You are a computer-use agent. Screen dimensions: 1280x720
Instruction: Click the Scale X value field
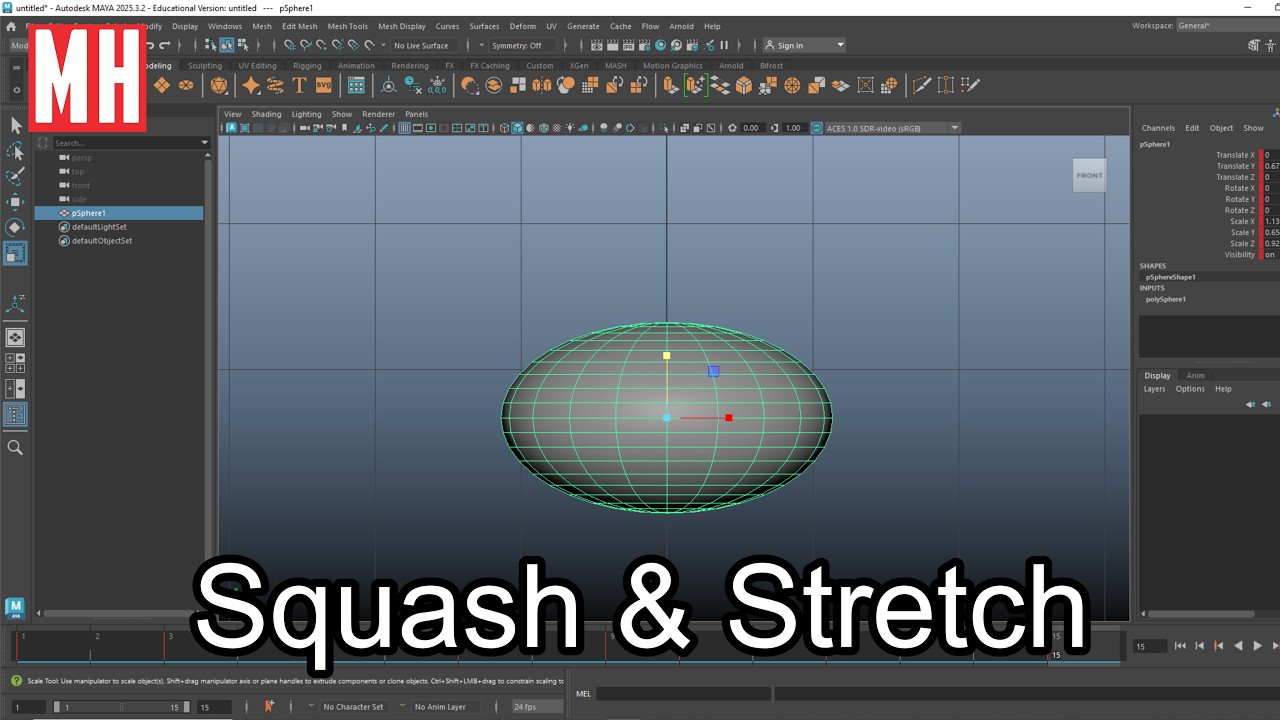(x=1272, y=222)
